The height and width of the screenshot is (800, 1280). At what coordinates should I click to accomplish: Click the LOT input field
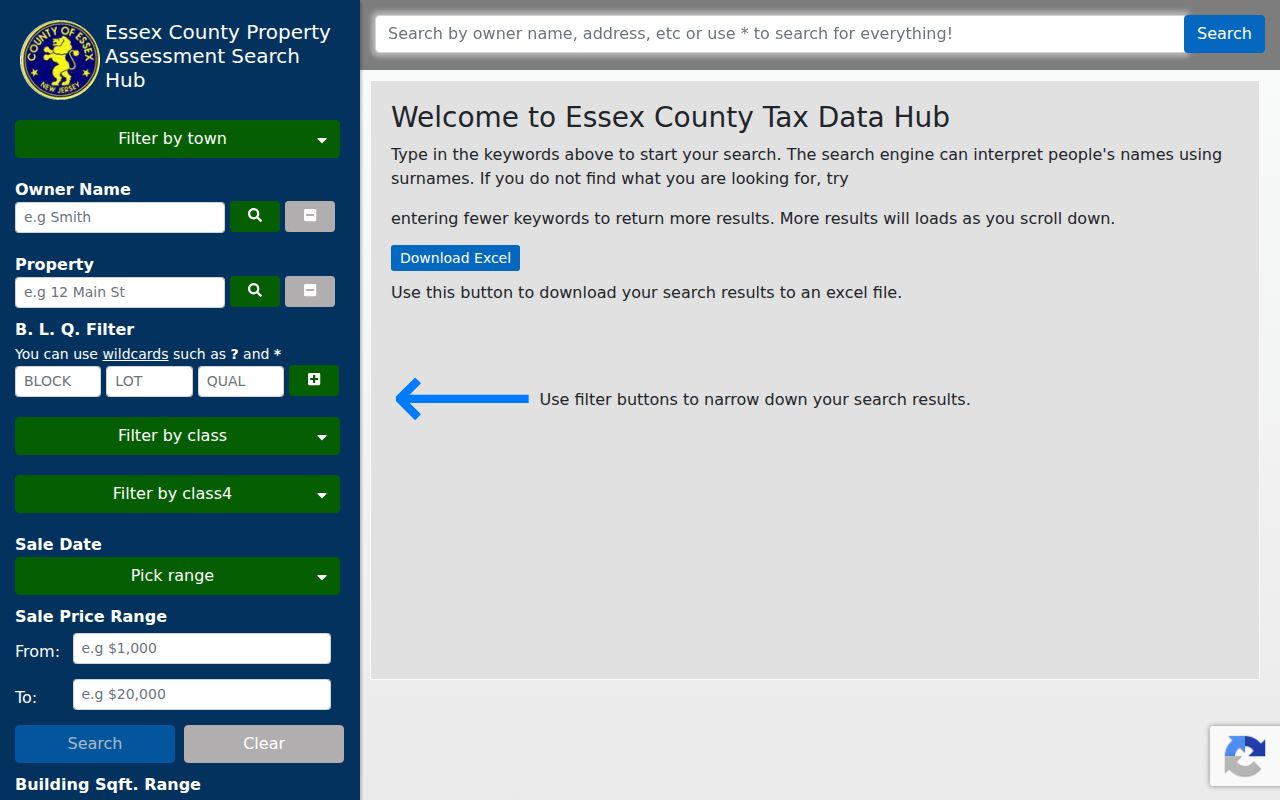tap(149, 381)
